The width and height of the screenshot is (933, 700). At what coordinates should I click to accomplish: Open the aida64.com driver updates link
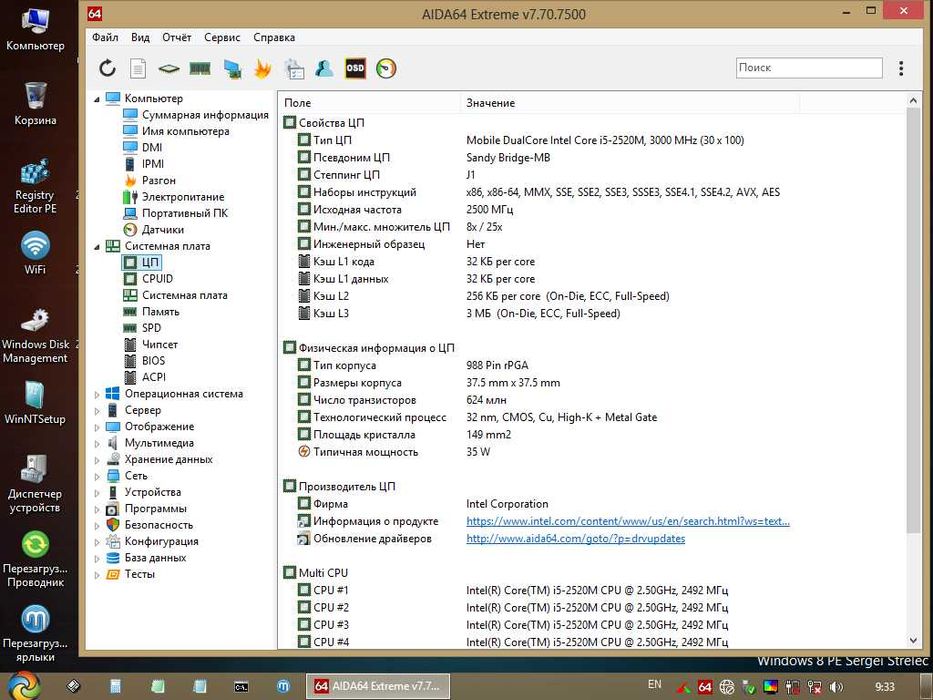pos(575,538)
